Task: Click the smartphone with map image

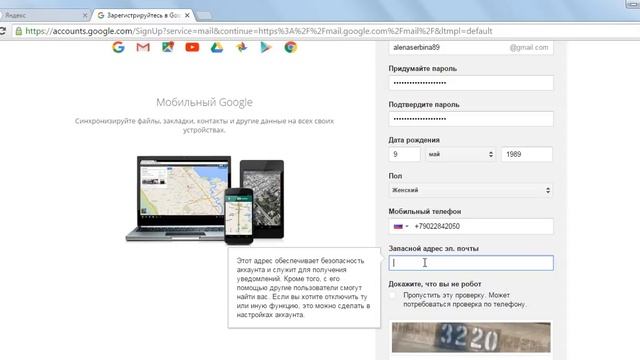Action: point(239,216)
